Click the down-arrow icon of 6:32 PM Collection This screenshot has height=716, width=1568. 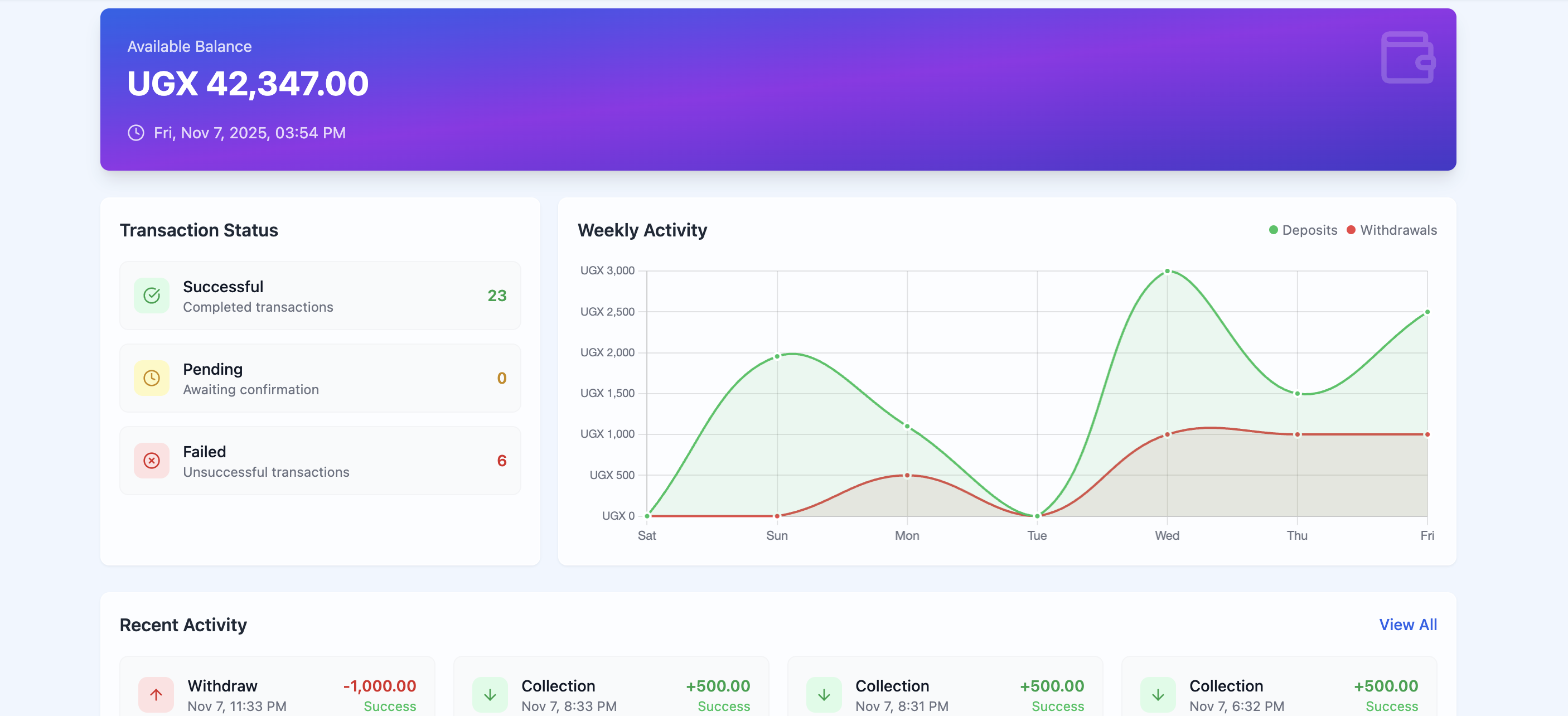click(1158, 694)
